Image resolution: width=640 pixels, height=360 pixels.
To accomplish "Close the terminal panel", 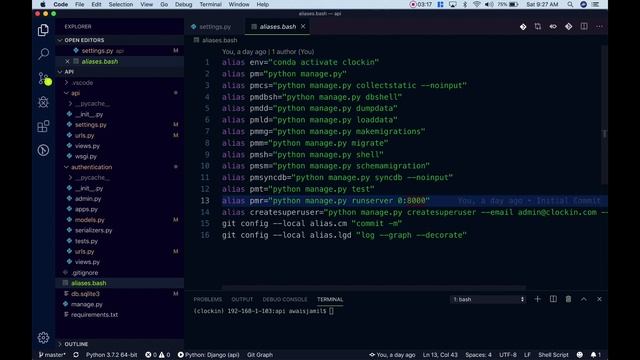I will coord(599,299).
